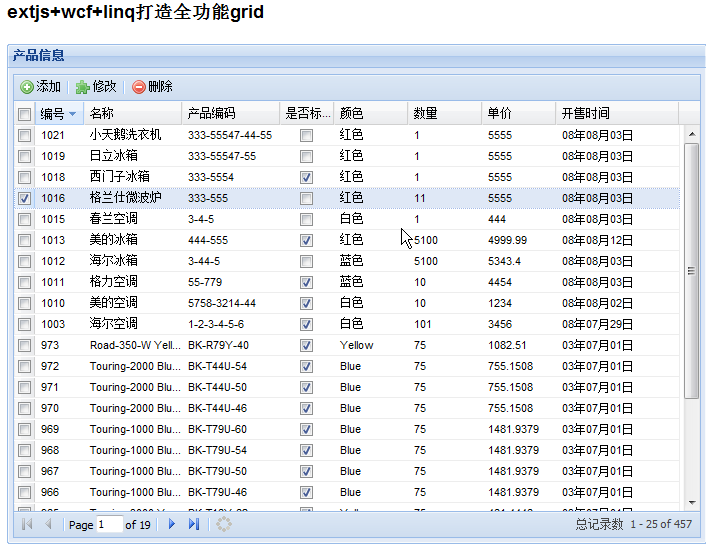Click the Modify (修改) puzzle icon
The height and width of the screenshot is (548, 708).
pyautogui.click(x=82, y=87)
